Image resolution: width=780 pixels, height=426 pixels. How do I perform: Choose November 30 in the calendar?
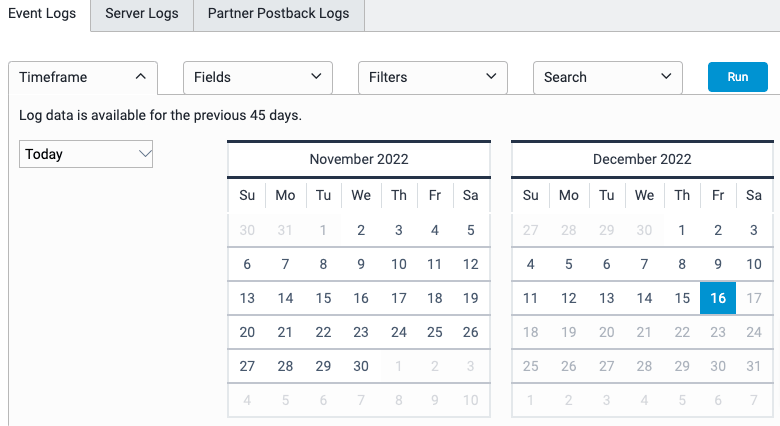click(x=361, y=366)
